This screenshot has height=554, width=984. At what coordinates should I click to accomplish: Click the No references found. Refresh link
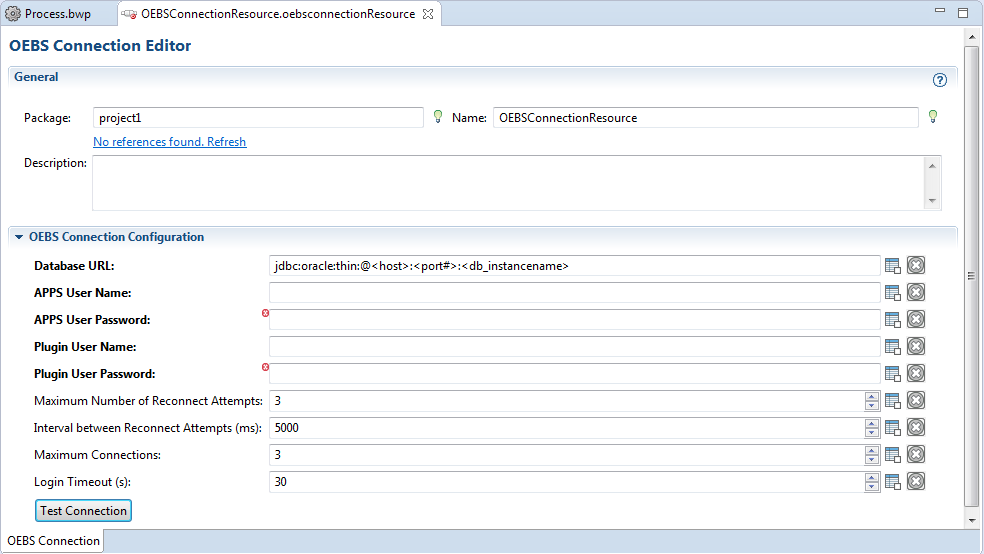coord(169,142)
